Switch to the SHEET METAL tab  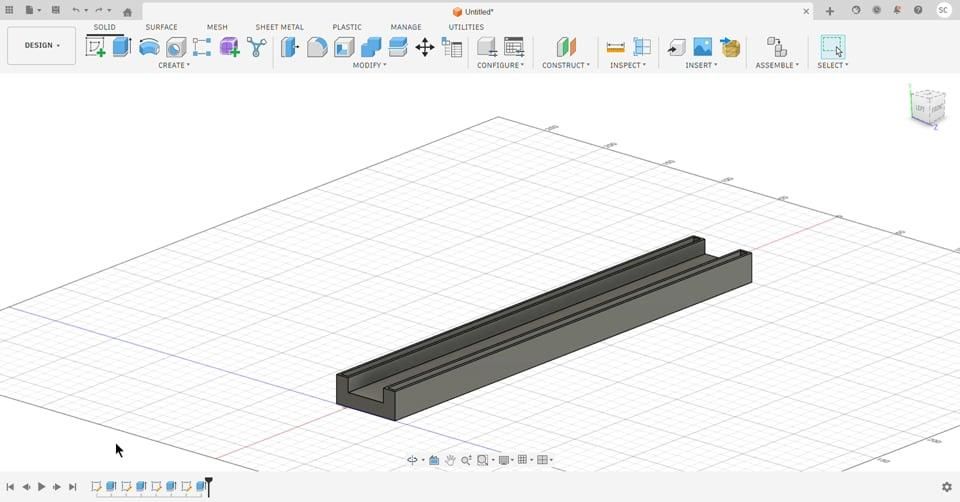coord(280,27)
